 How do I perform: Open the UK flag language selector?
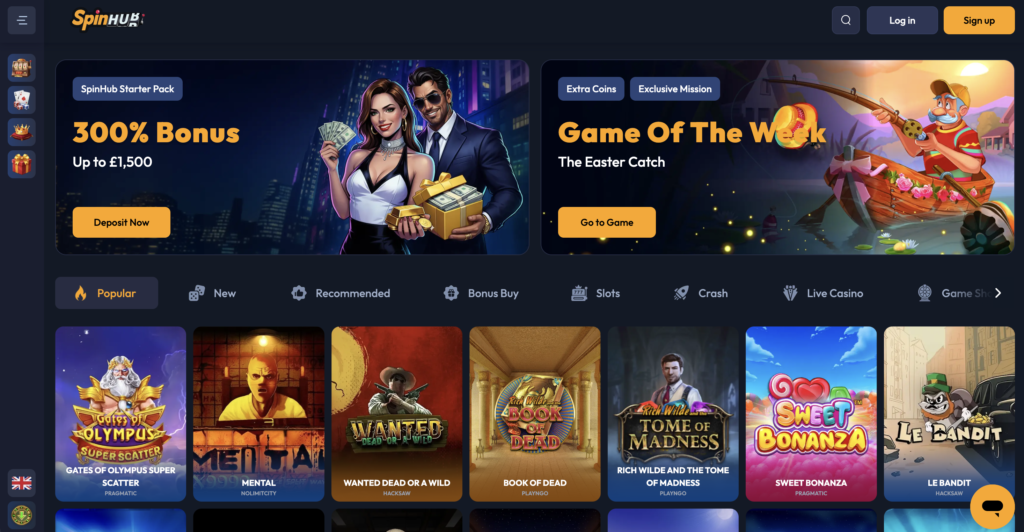coord(22,483)
